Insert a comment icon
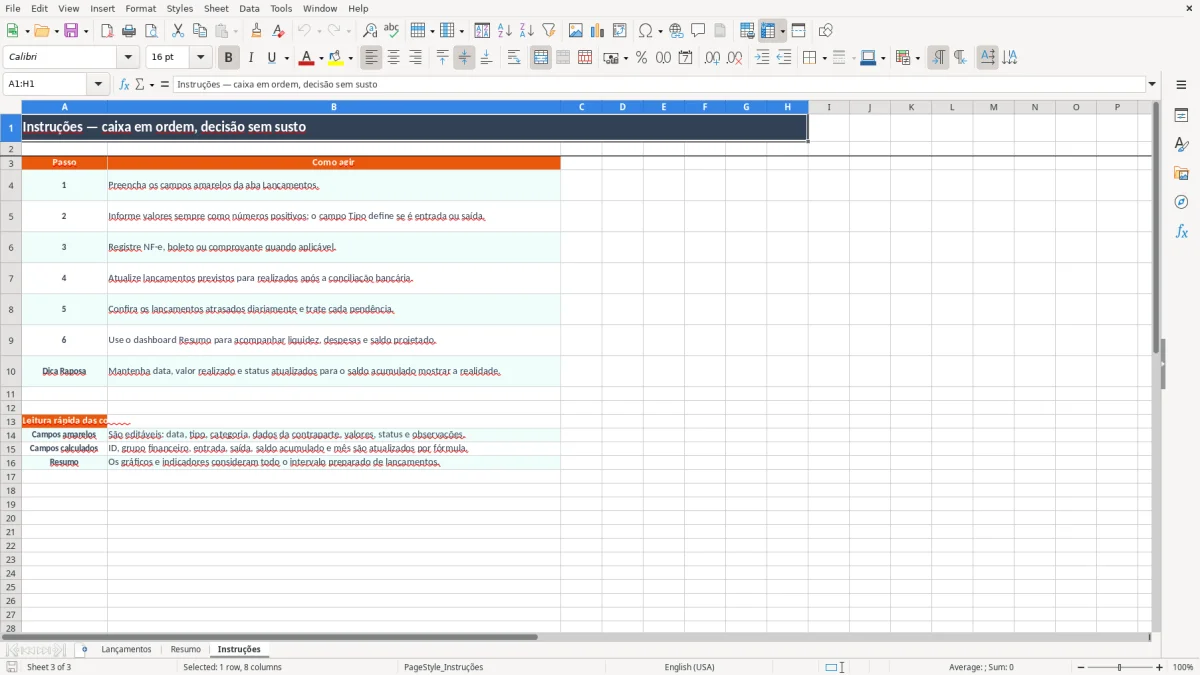The width and height of the screenshot is (1200, 675). click(x=698, y=31)
